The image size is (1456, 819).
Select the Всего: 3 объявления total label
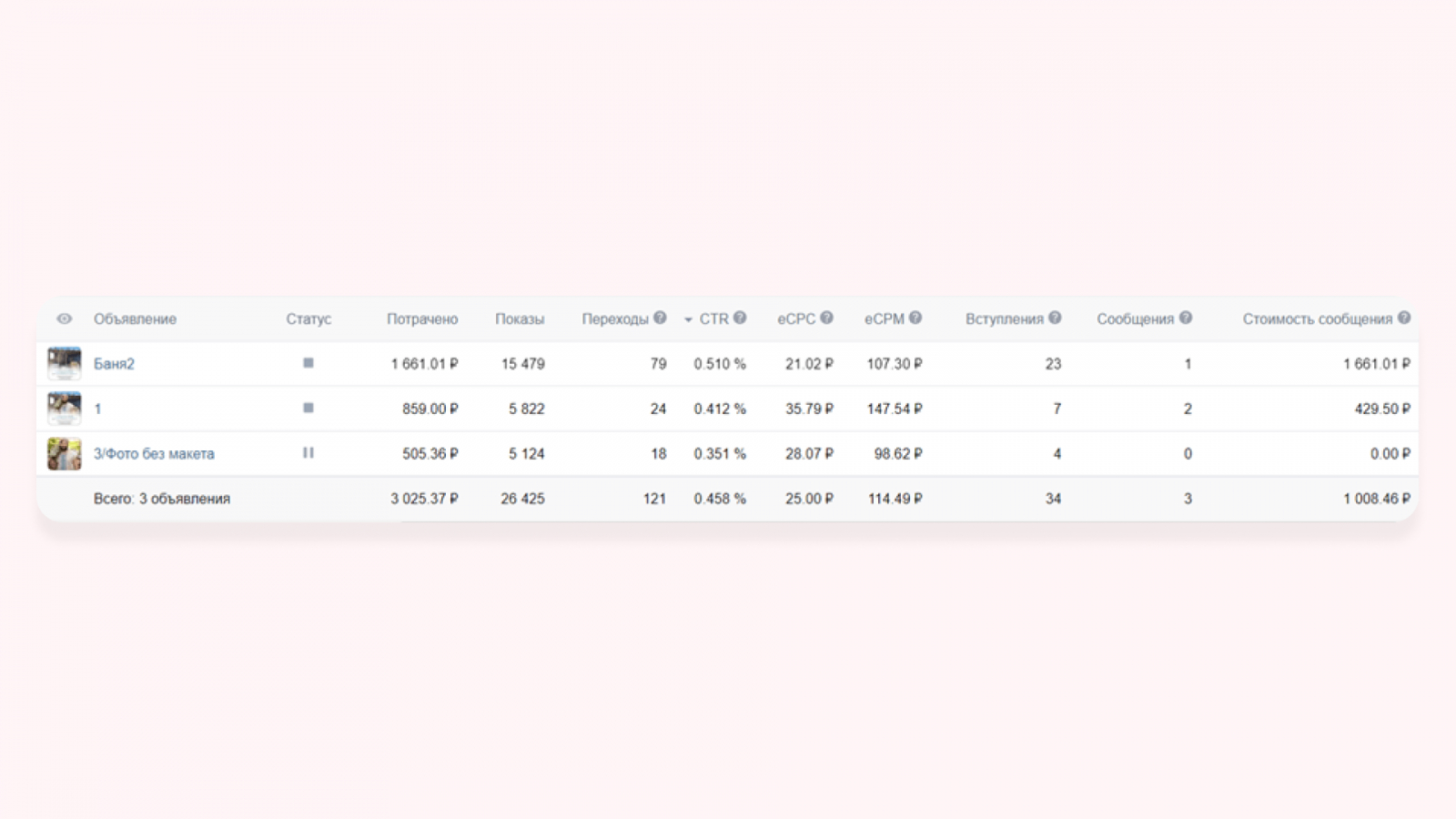coord(162,499)
